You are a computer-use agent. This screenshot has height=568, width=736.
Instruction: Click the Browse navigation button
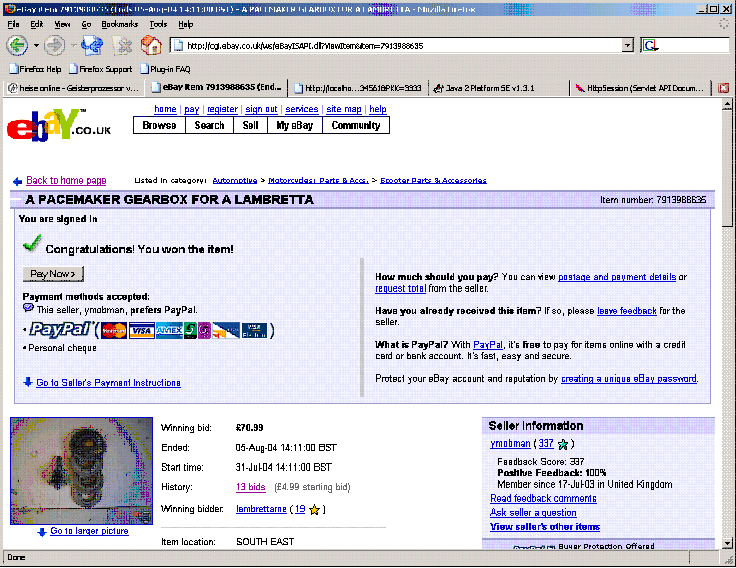[x=159, y=125]
